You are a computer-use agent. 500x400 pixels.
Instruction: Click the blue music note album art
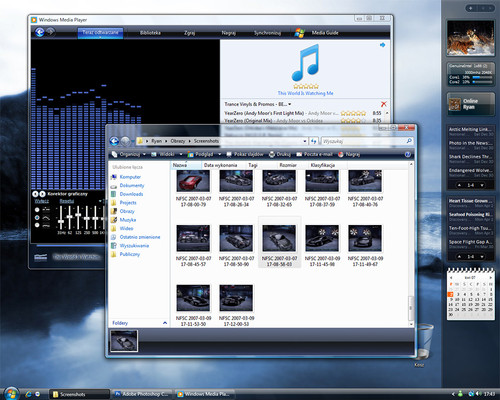pos(305,63)
